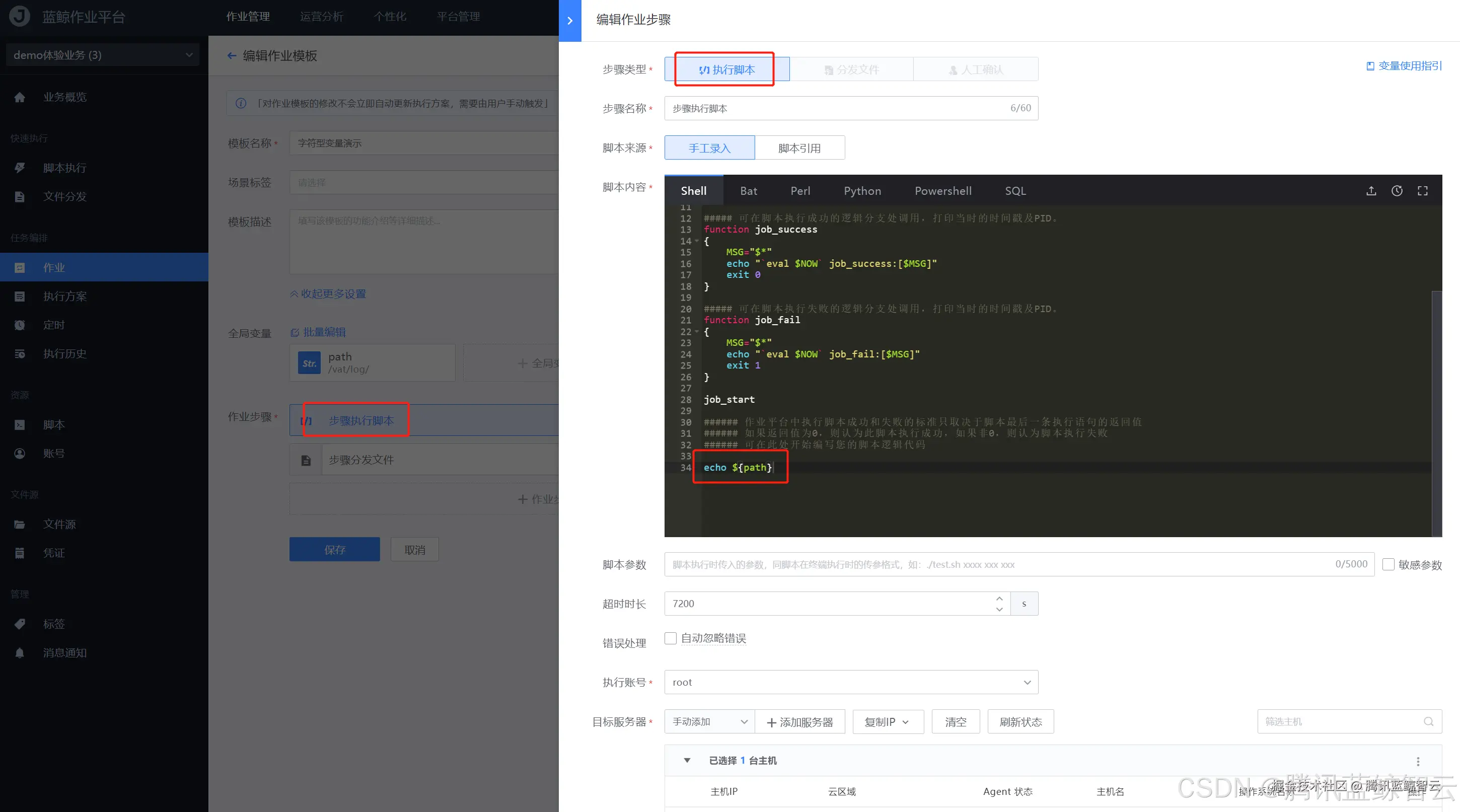
Task: Toggle fullscreen editor icon
Action: pos(1423,191)
